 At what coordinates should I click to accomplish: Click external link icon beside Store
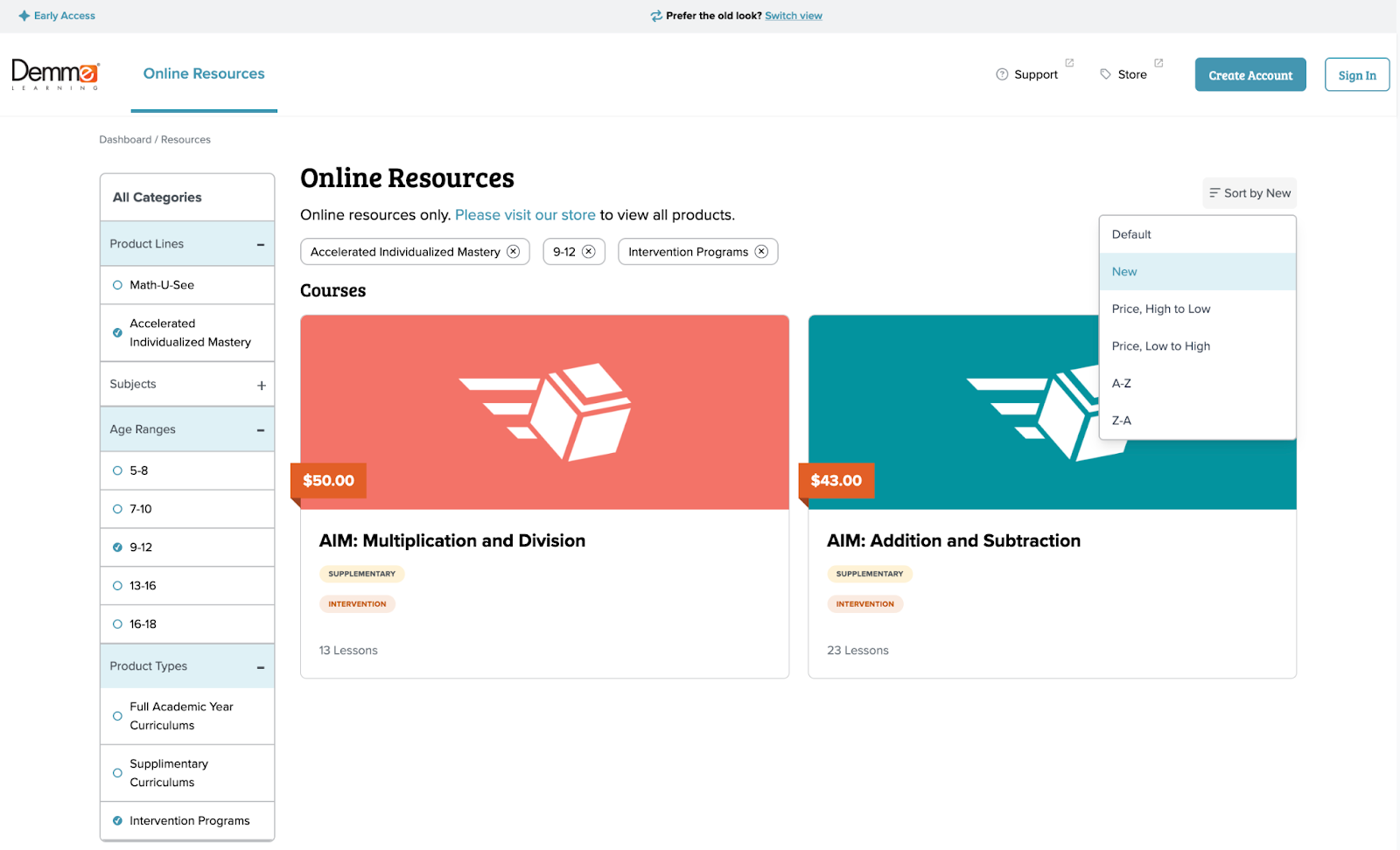[x=1158, y=63]
